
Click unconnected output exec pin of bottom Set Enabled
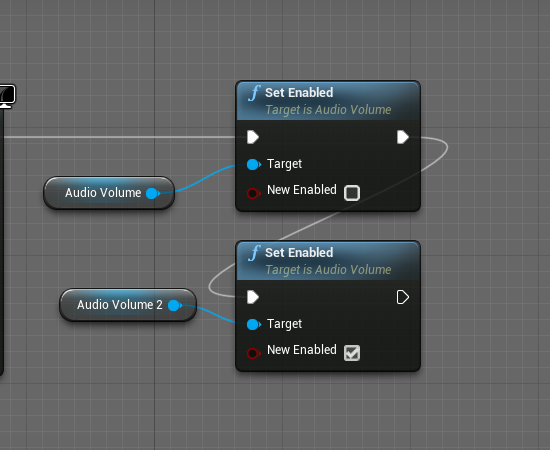(403, 297)
